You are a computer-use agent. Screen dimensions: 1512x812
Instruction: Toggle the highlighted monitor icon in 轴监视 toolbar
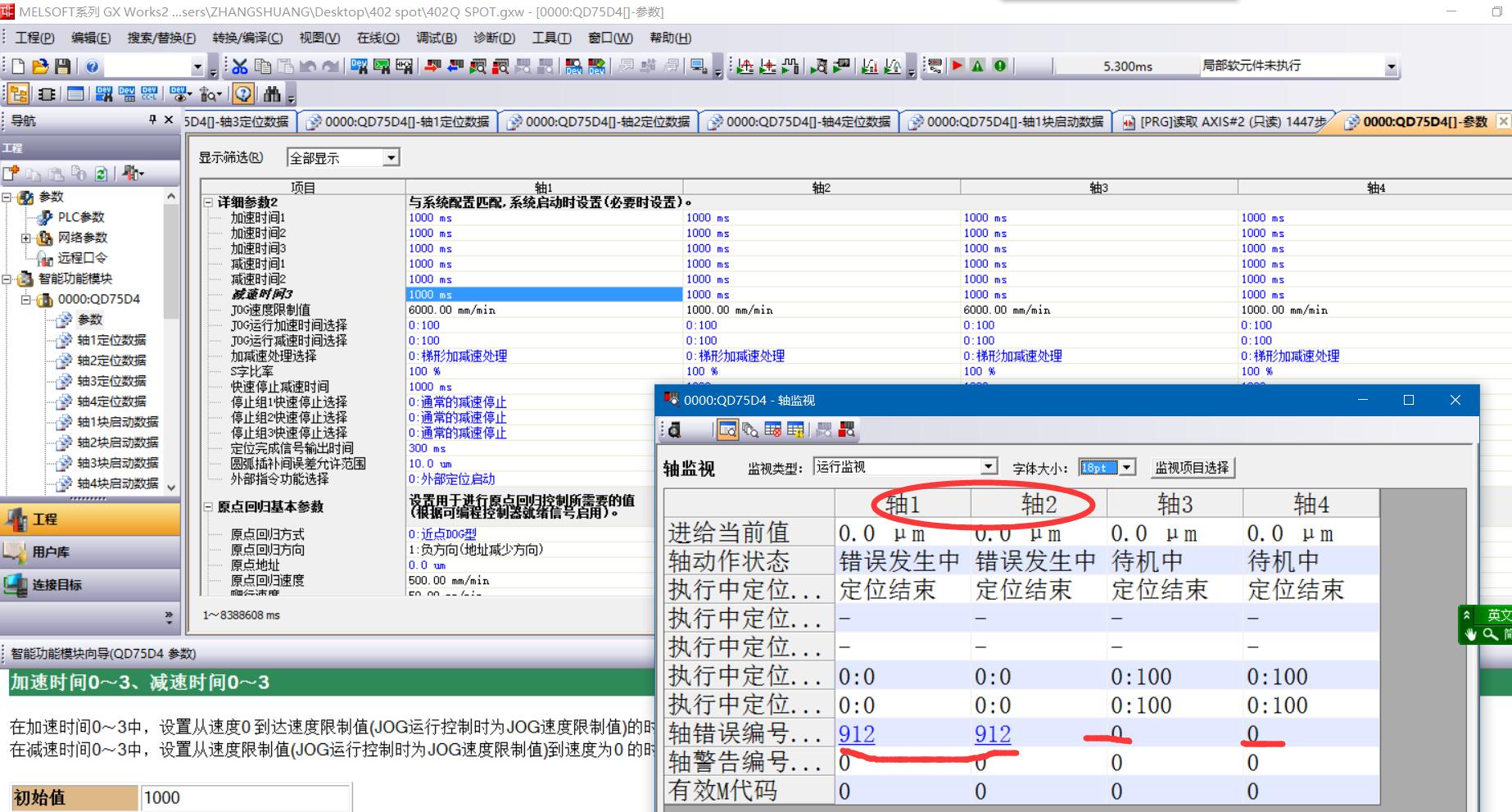point(727,429)
